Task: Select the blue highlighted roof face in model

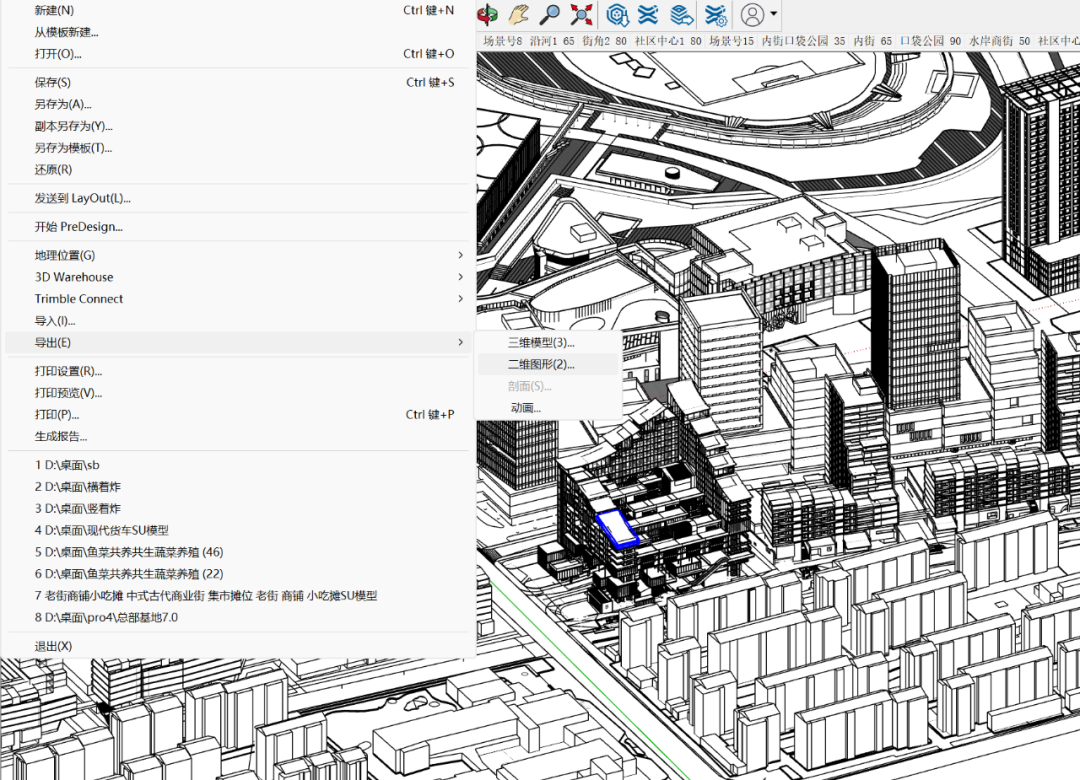Action: (618, 528)
